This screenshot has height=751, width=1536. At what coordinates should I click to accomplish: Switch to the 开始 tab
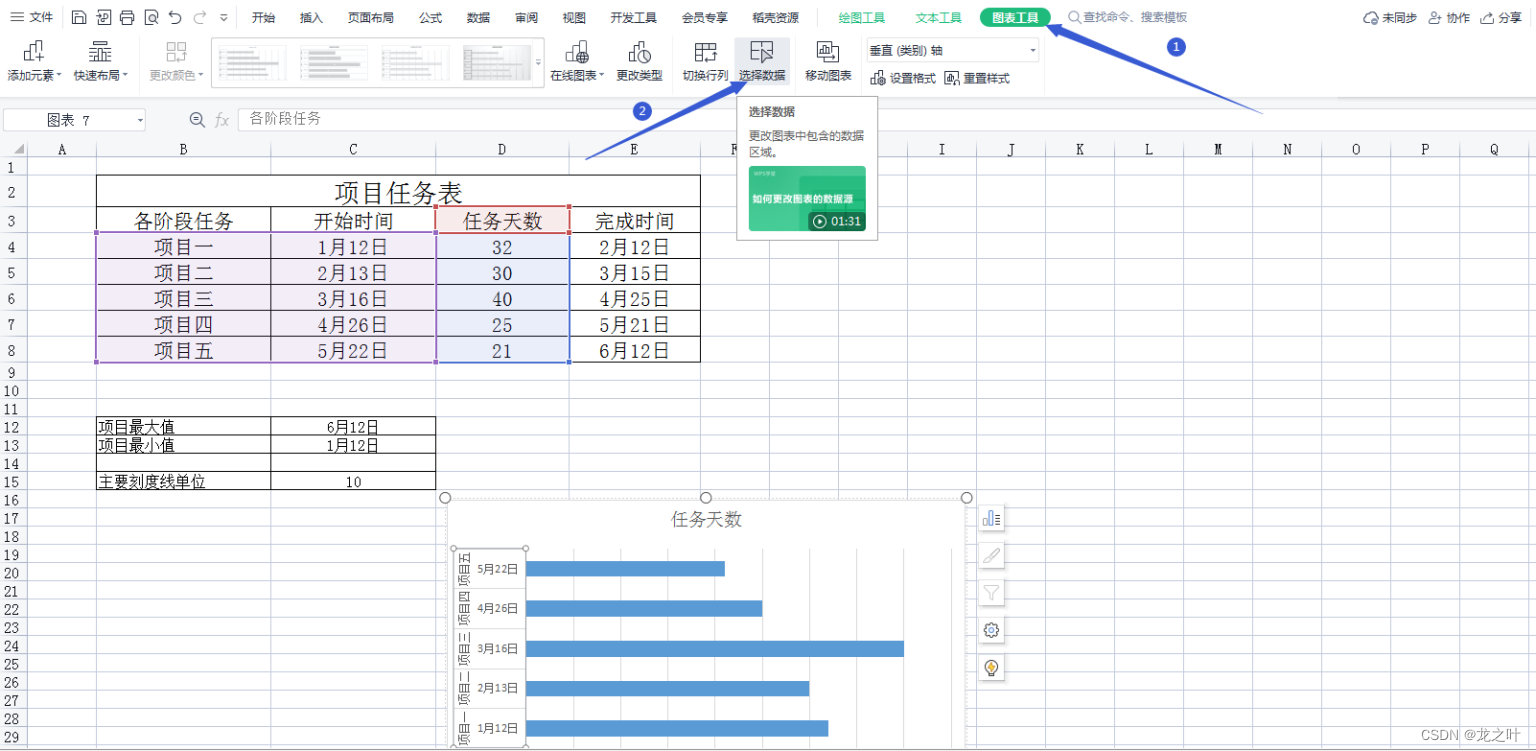(x=263, y=18)
